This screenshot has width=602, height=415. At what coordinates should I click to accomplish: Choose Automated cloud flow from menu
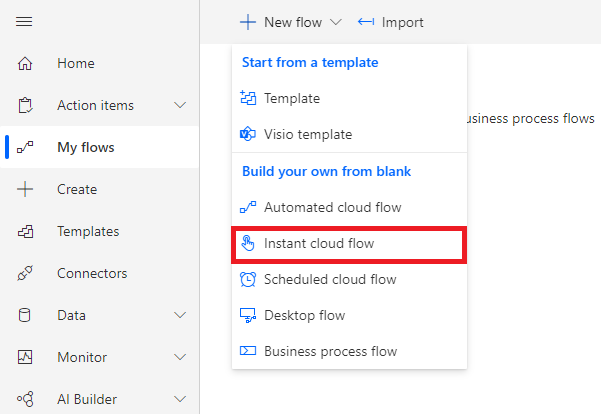(x=349, y=207)
